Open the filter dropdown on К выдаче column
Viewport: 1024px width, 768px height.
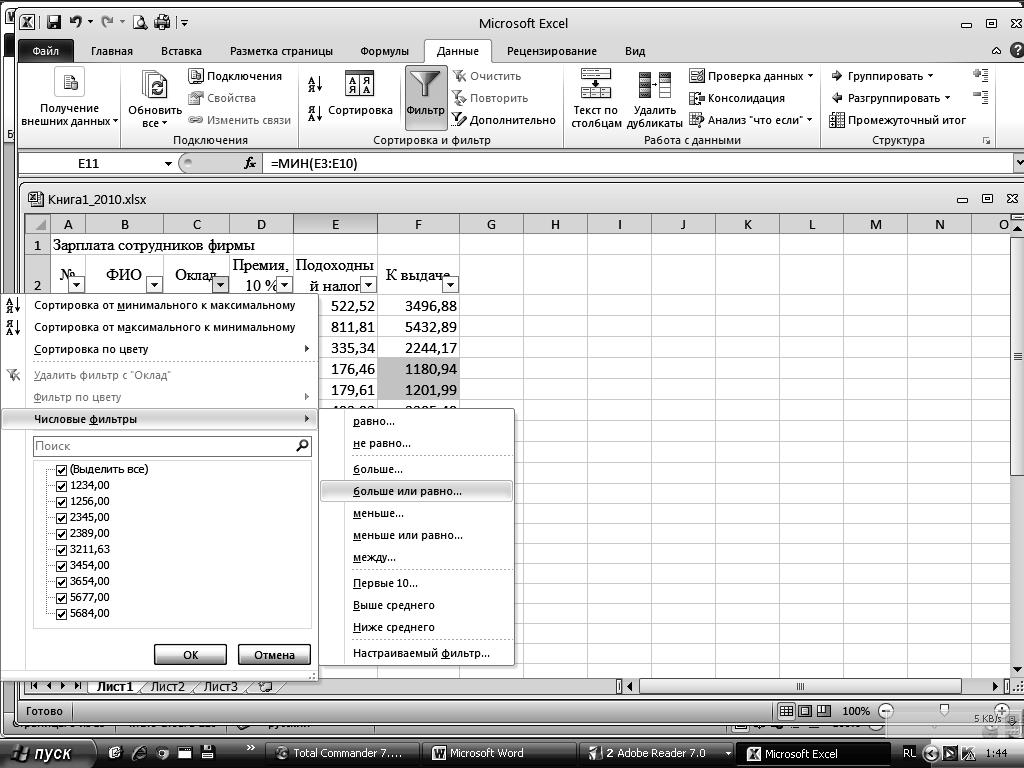pyautogui.click(x=450, y=285)
